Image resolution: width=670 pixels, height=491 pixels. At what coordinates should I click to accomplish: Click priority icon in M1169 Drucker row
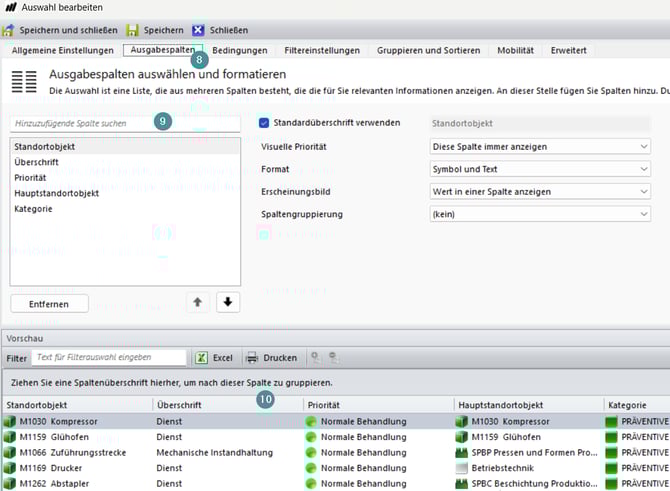[311, 468]
